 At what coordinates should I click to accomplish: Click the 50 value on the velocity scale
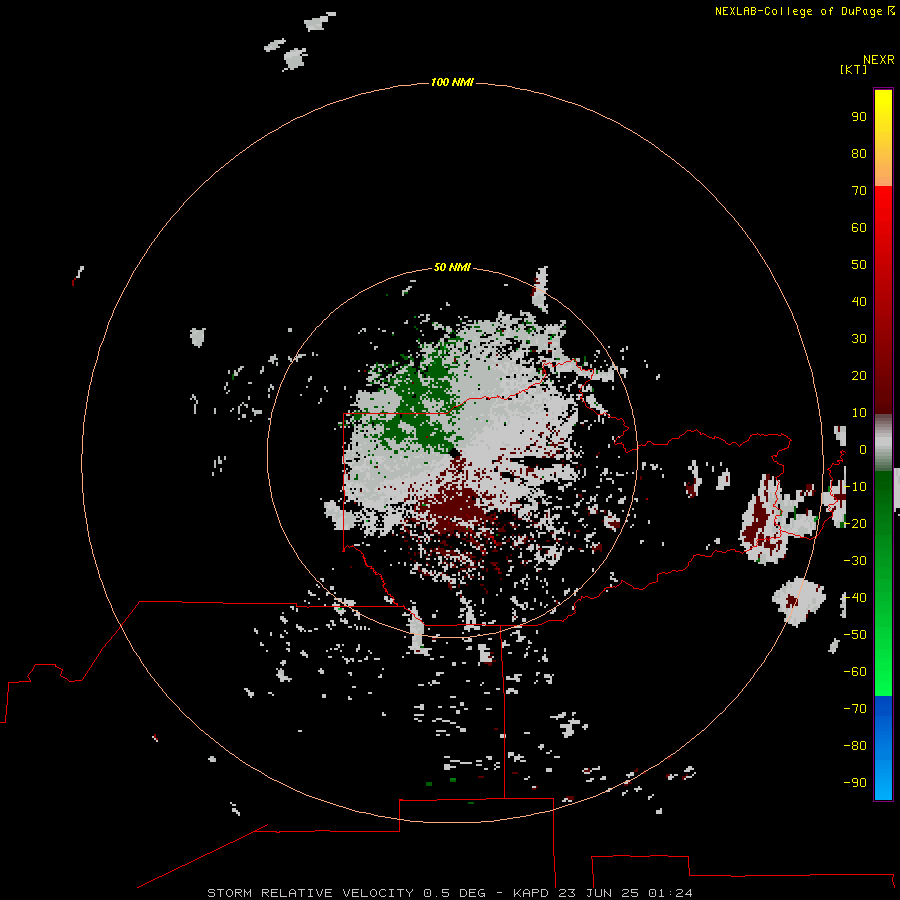(x=859, y=265)
